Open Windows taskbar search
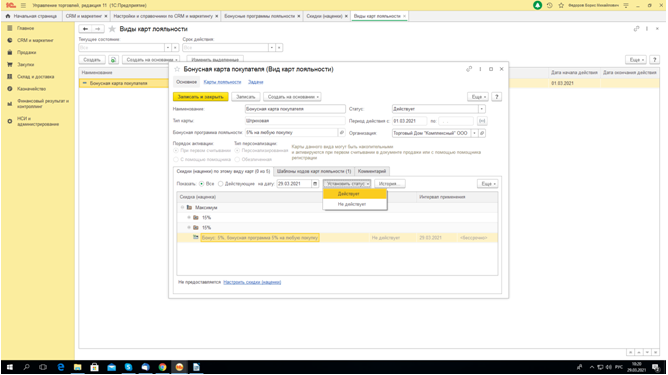This screenshot has height=375, width=668. [26, 367]
